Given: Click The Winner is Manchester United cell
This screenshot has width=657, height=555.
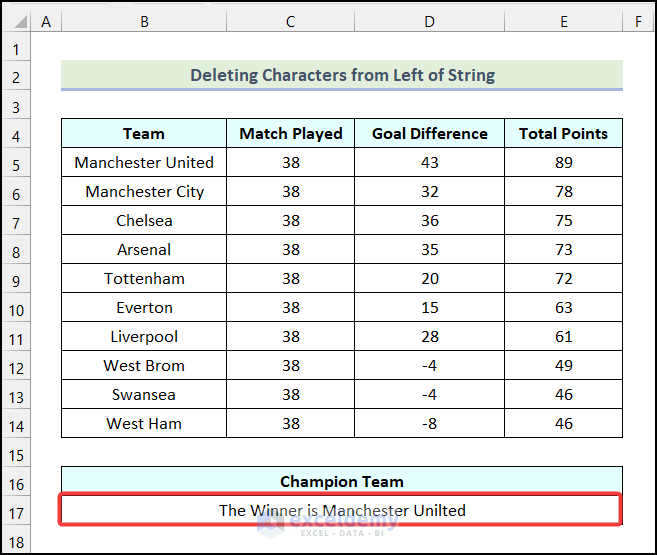Looking at the screenshot, I should (342, 510).
